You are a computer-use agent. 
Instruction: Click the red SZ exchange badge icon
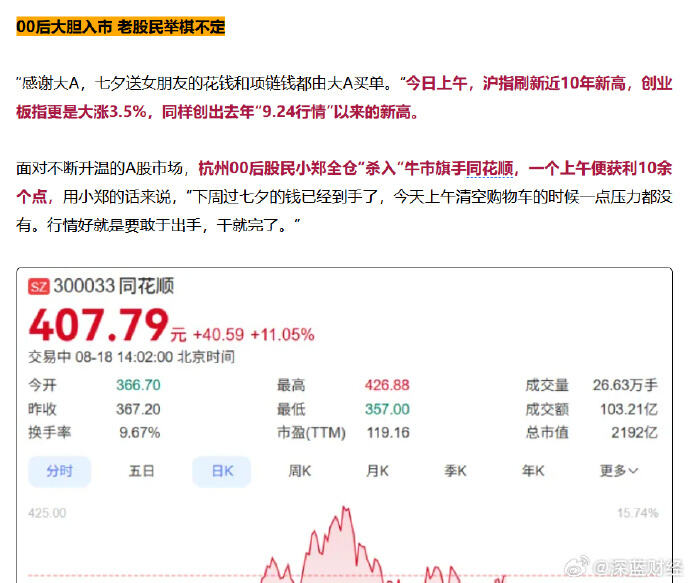click(39, 286)
